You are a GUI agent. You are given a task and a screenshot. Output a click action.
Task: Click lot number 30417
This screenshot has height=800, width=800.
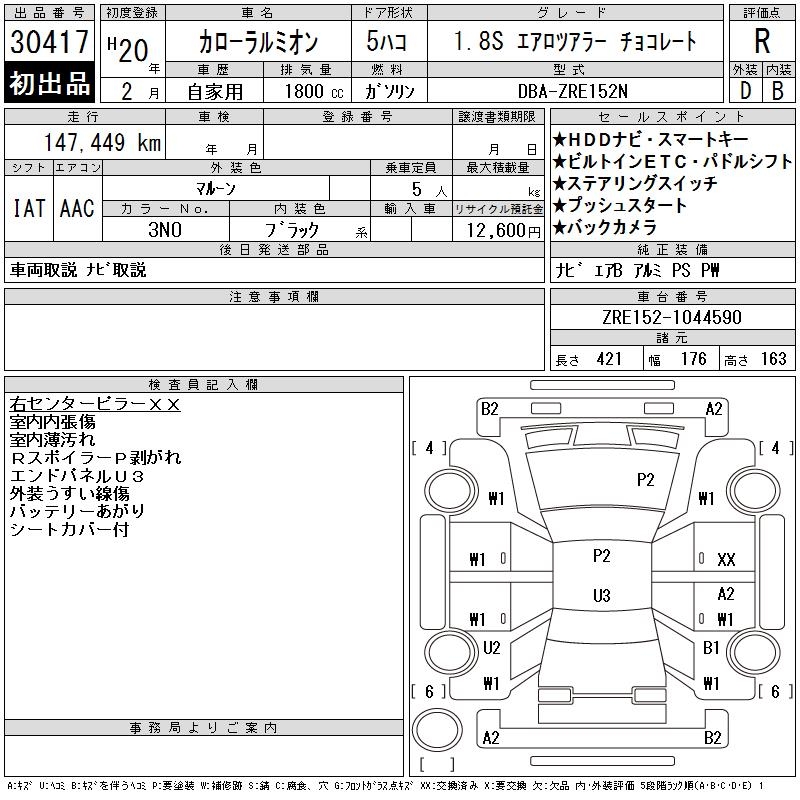pyautogui.click(x=50, y=43)
